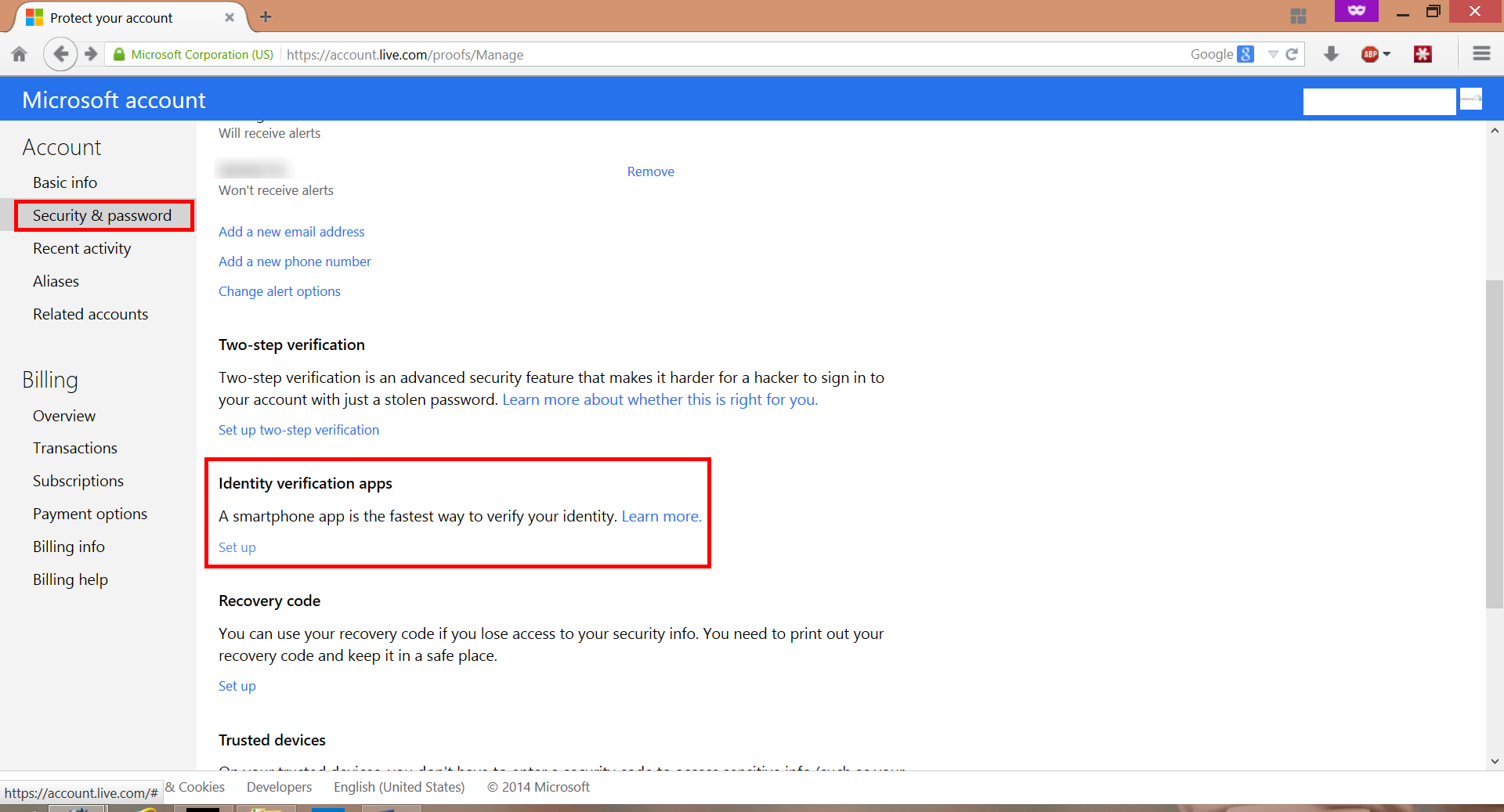Click the browser back arrow
The image size is (1504, 812).
[x=60, y=54]
